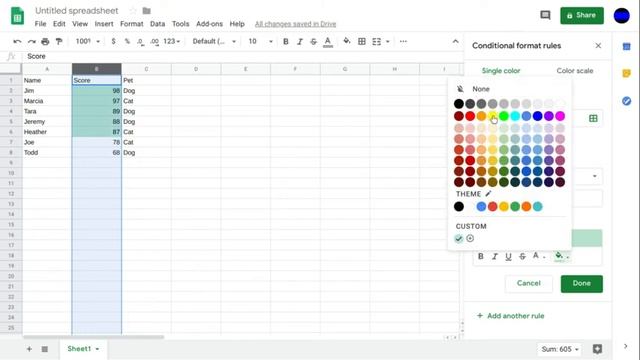Activate the Paint format tool
Image resolution: width=640 pixels, height=360 pixels.
coord(59,41)
